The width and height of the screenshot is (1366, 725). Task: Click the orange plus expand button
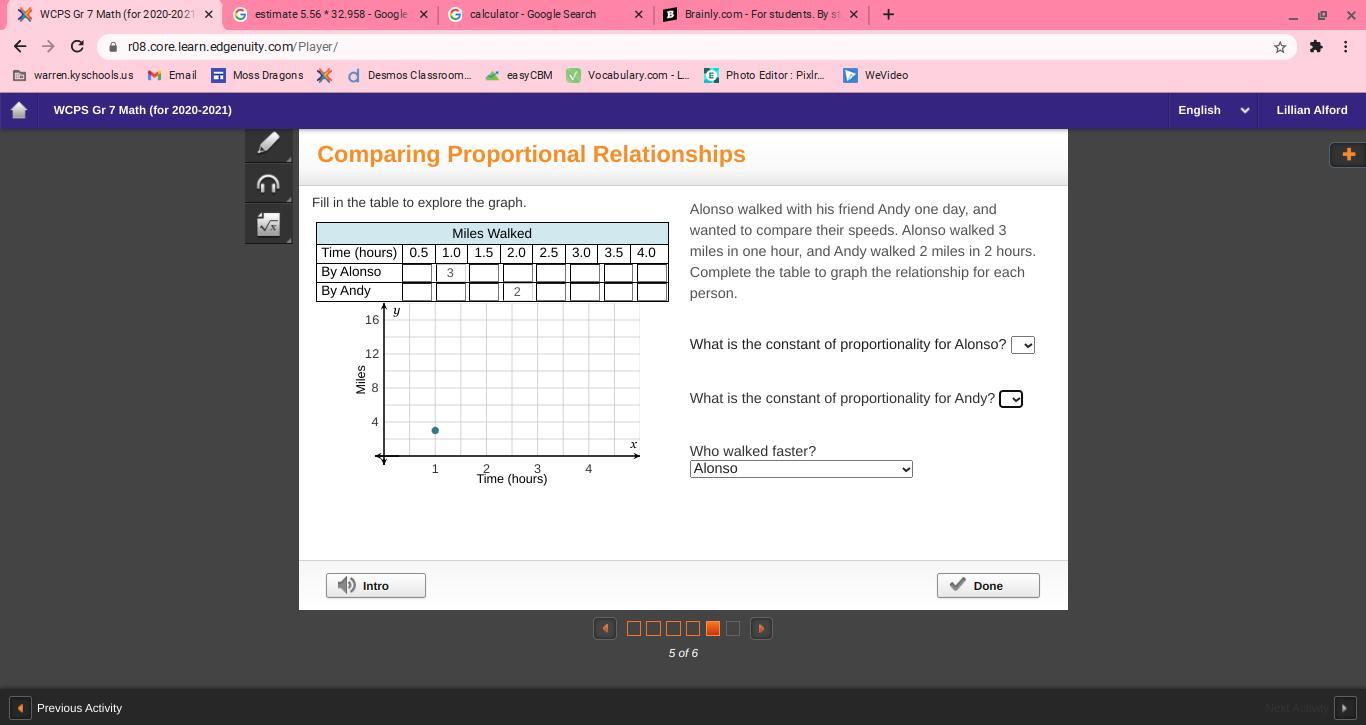tap(1348, 154)
